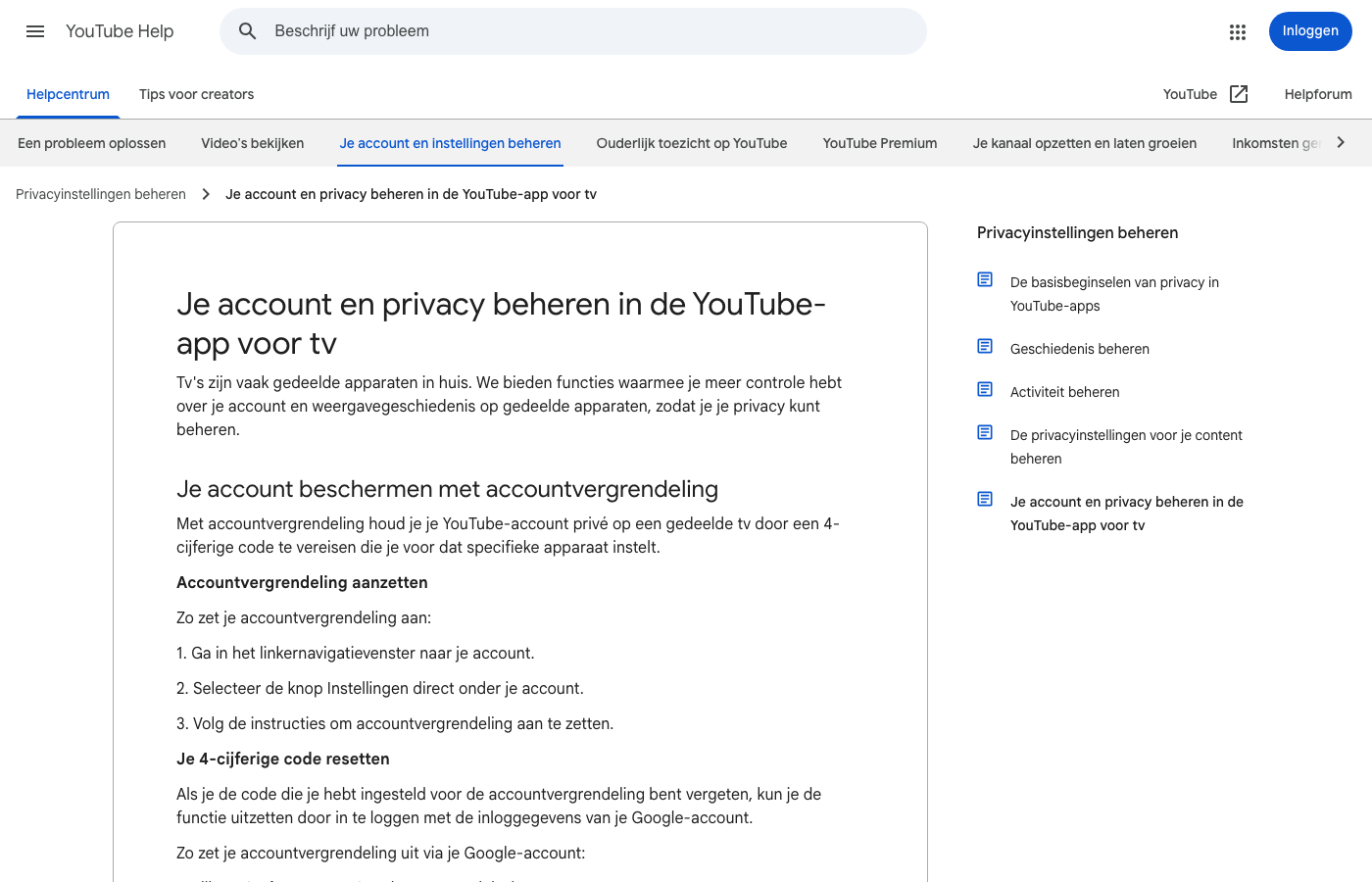
Task: Click the Inloggen button
Action: pos(1310,31)
